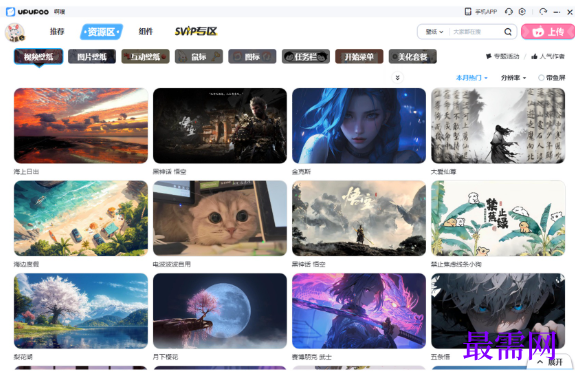Viewport: 575px width, 377px height.
Task: Click the circular settings icon in title bar
Action: [523, 12]
